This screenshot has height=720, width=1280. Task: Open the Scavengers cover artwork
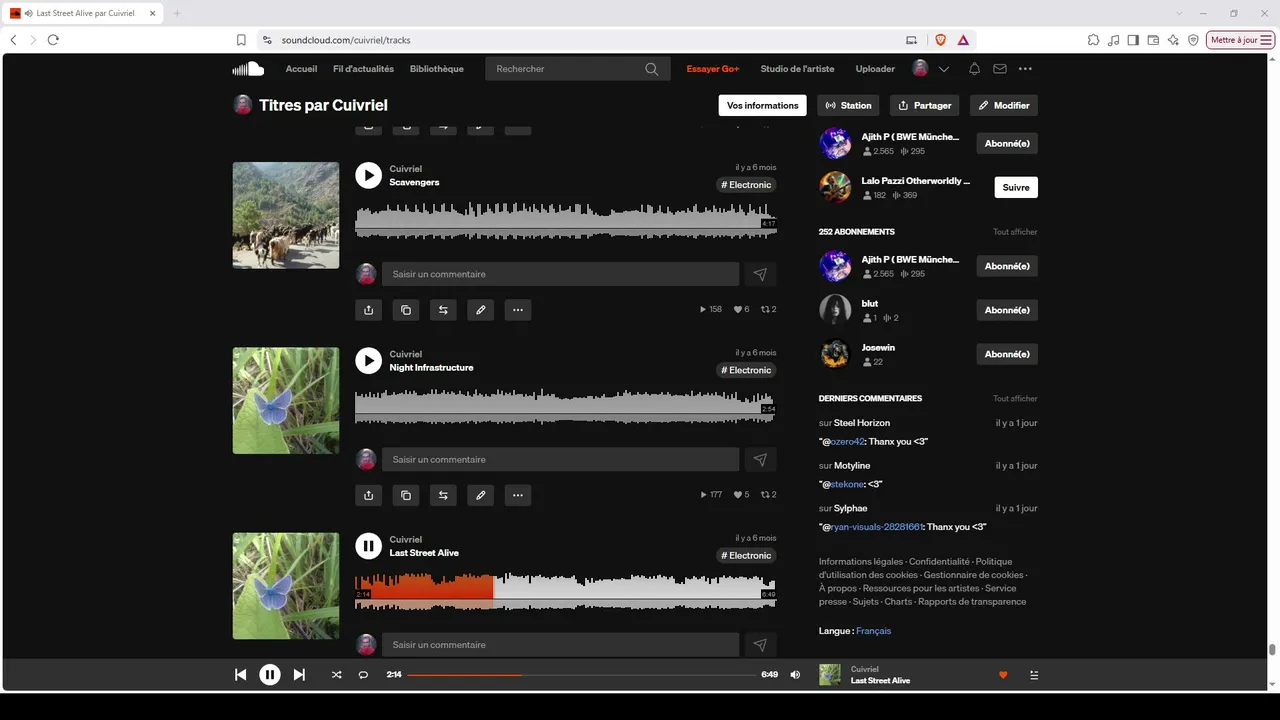(286, 215)
